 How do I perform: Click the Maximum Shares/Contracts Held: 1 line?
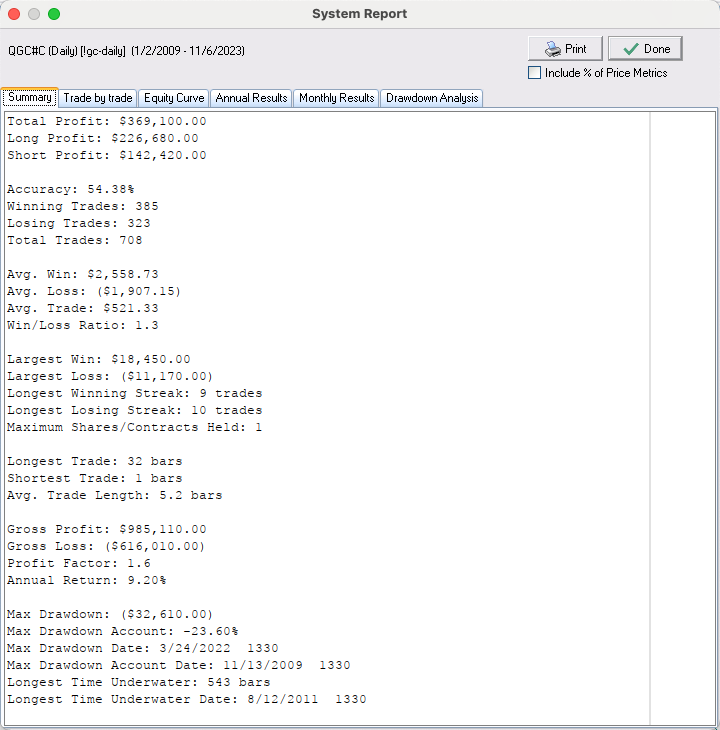(x=135, y=427)
